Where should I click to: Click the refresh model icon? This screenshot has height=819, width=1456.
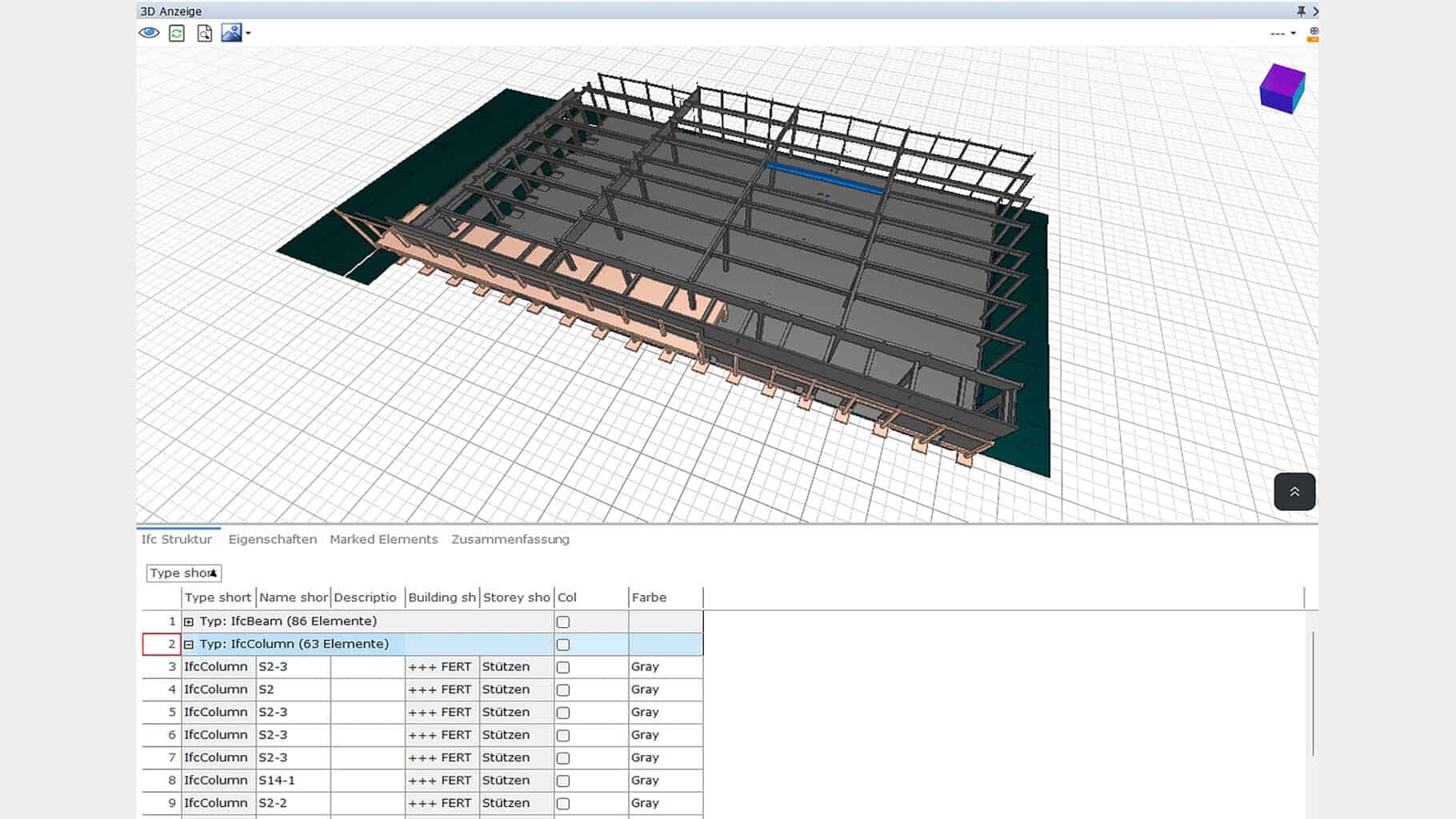tap(176, 33)
